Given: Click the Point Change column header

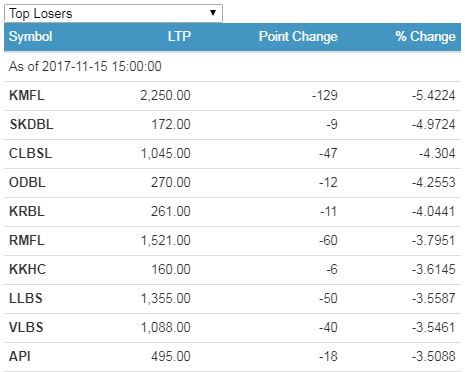Looking at the screenshot, I should (x=298, y=36).
